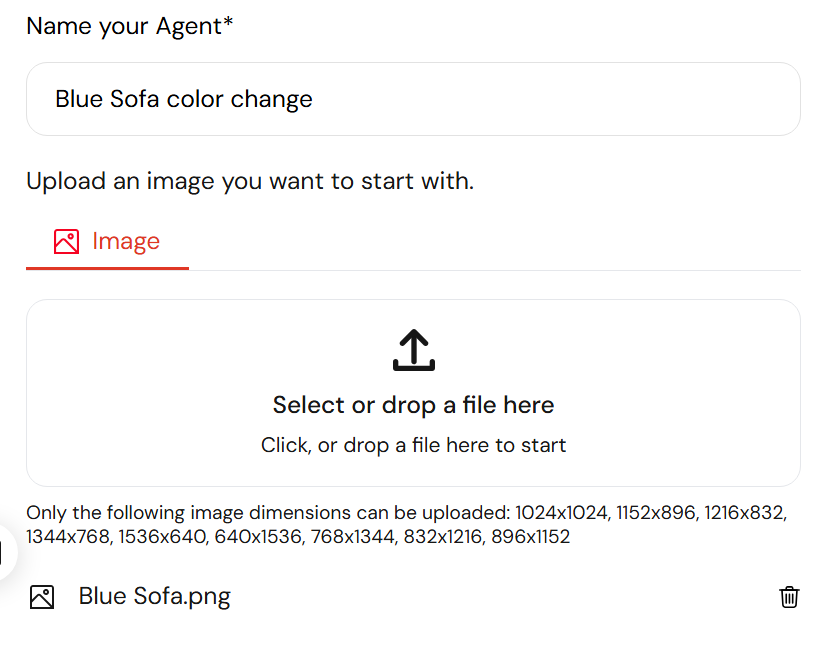
Task: Click the upload arrow icon
Action: (x=414, y=350)
